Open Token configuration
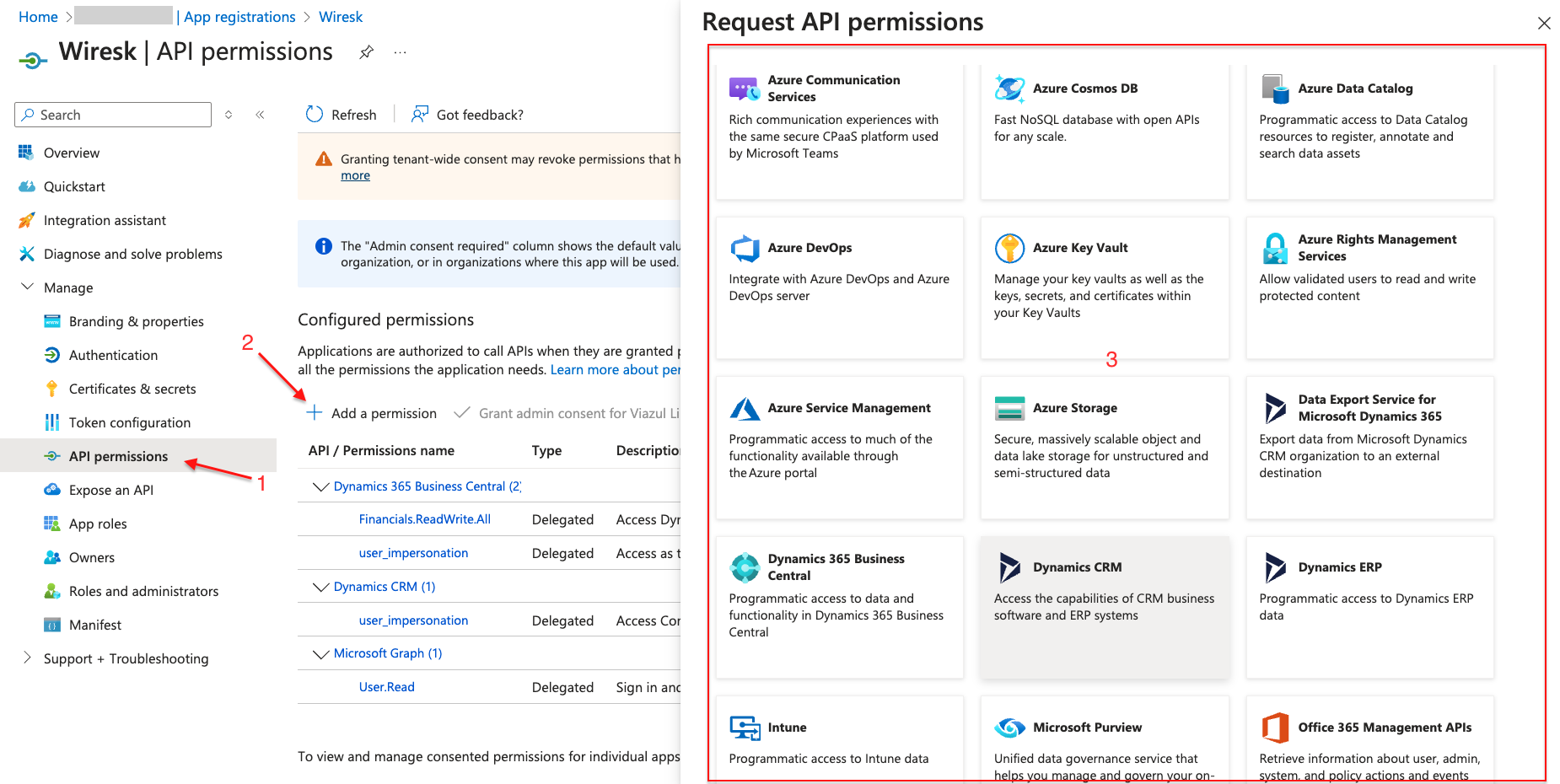Image resolution: width=1560 pixels, height=784 pixels. (130, 422)
